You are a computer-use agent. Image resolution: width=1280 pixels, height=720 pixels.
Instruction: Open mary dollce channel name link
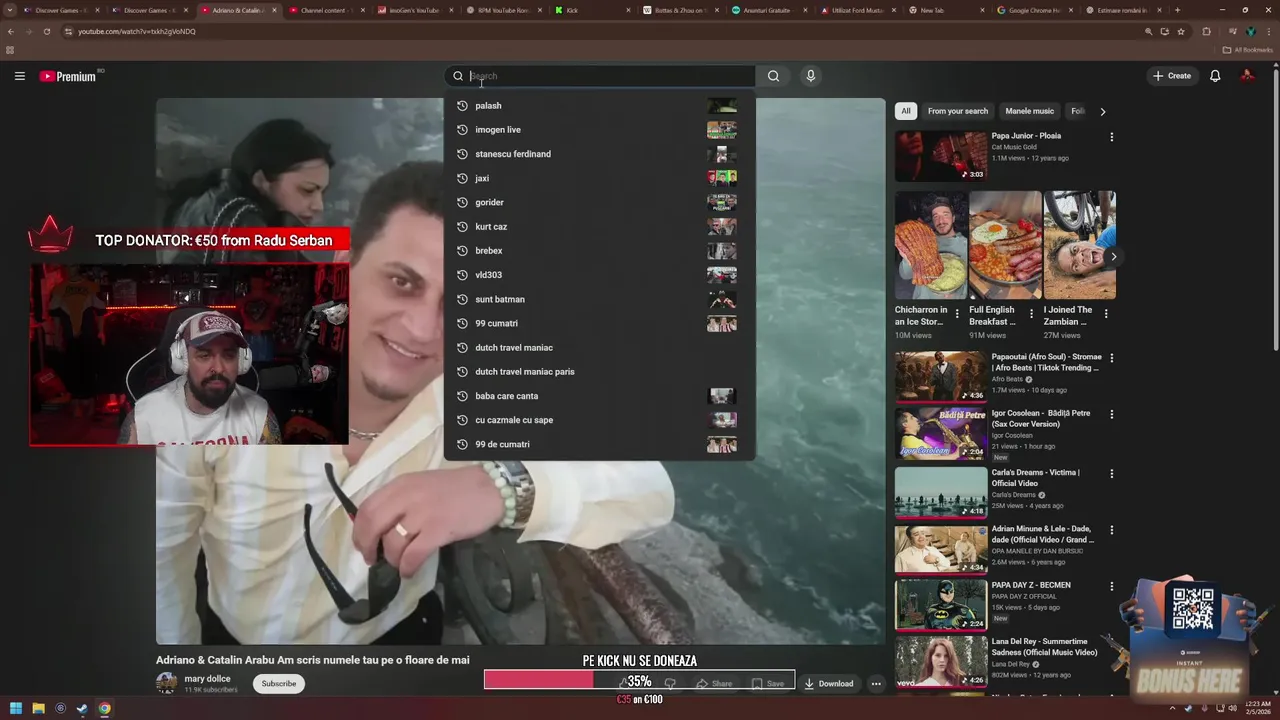(207, 679)
